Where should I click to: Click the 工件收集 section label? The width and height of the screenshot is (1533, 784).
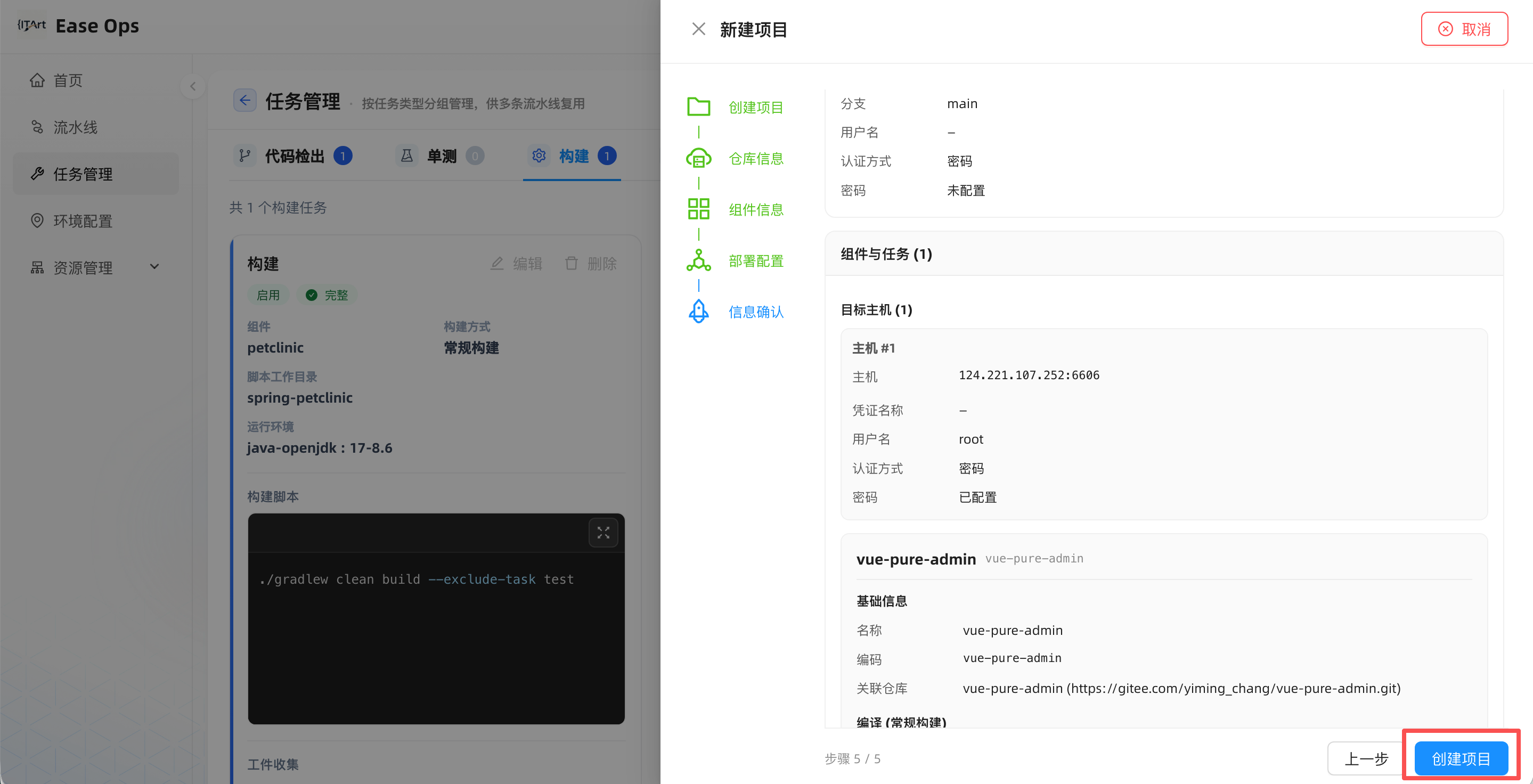[x=273, y=764]
